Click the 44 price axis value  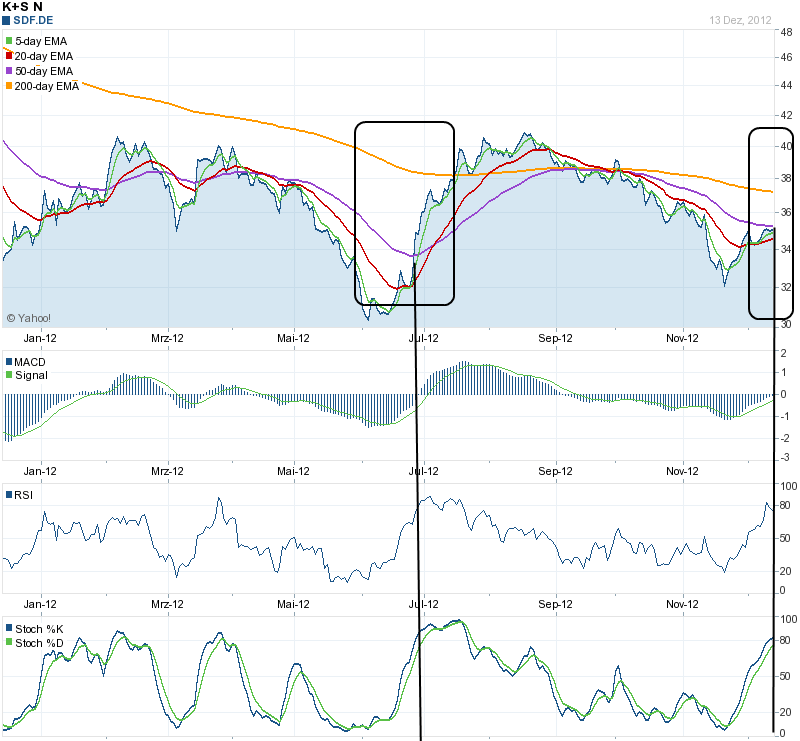click(x=786, y=85)
